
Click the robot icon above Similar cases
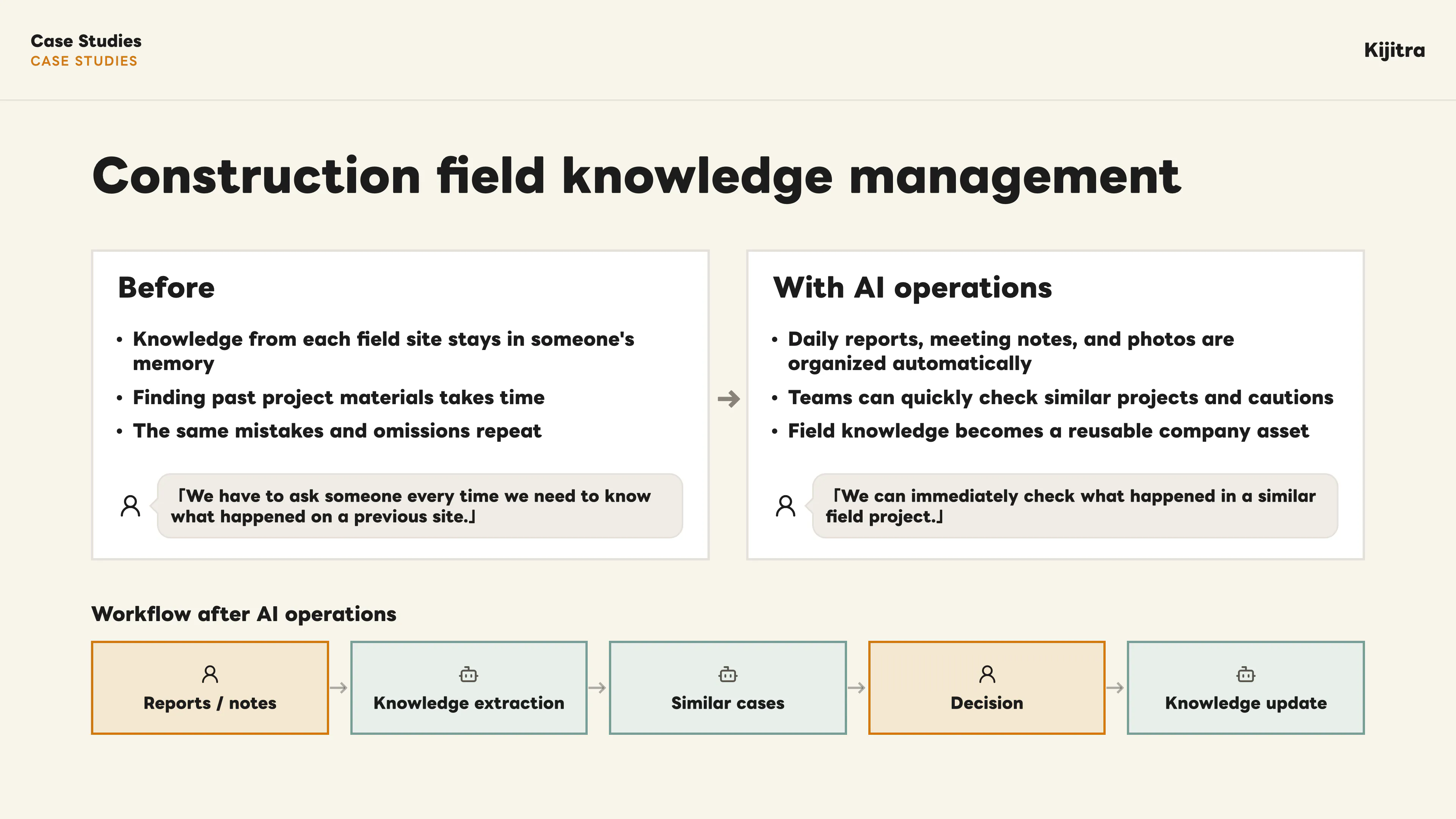click(728, 674)
